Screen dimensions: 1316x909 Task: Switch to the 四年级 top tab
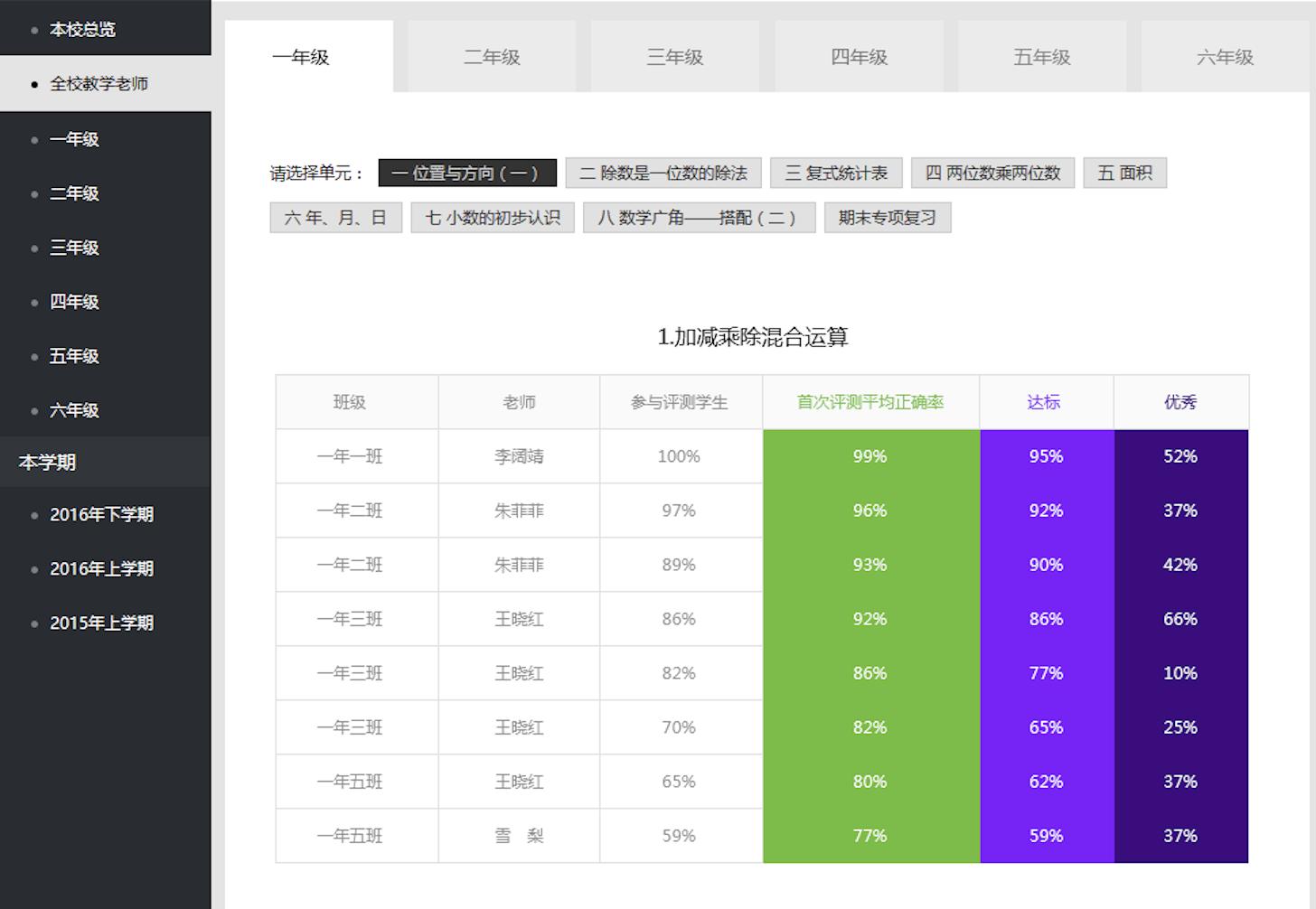pyautogui.click(x=859, y=57)
